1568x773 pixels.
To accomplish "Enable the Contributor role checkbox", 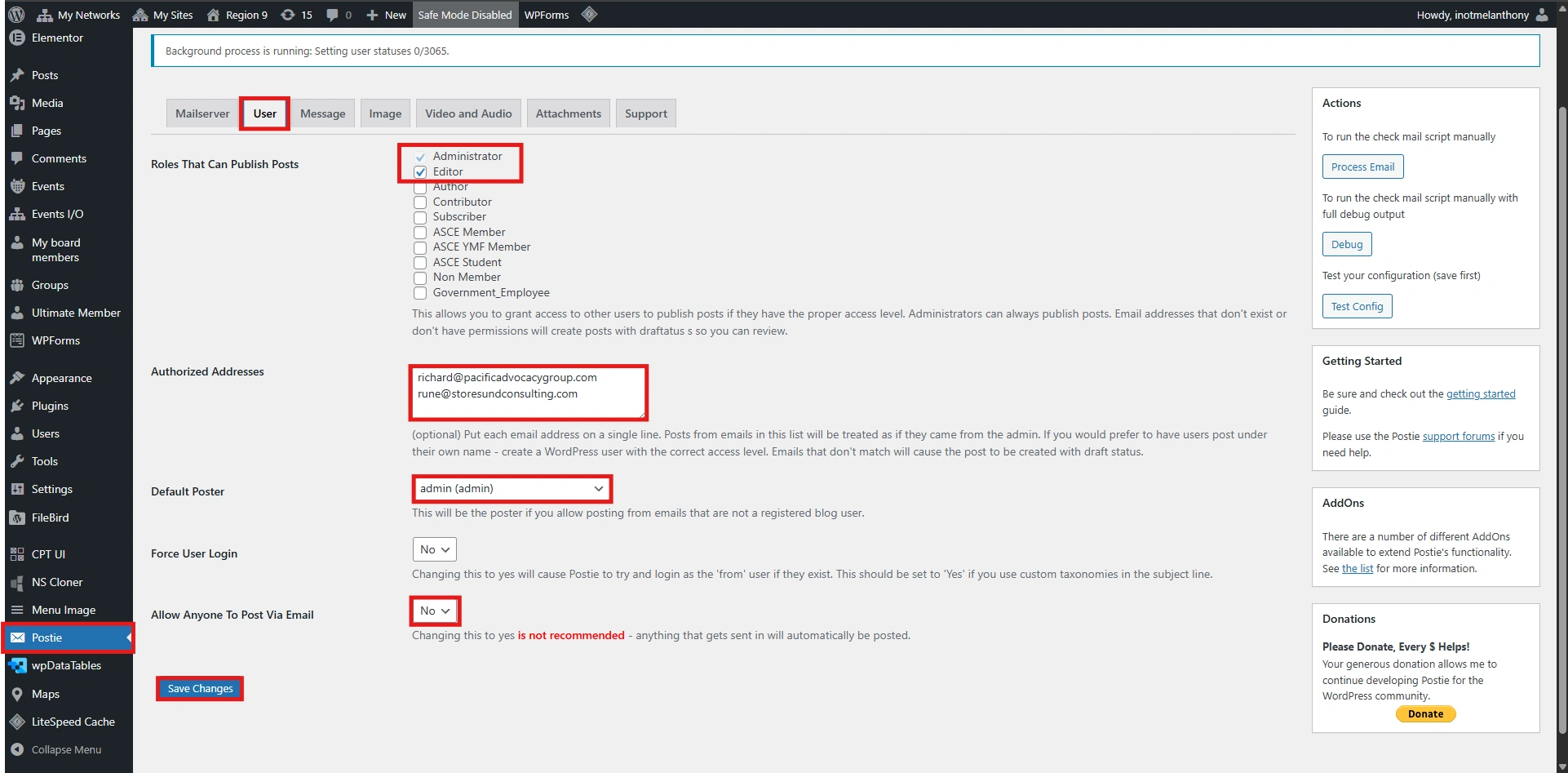I will 420,202.
